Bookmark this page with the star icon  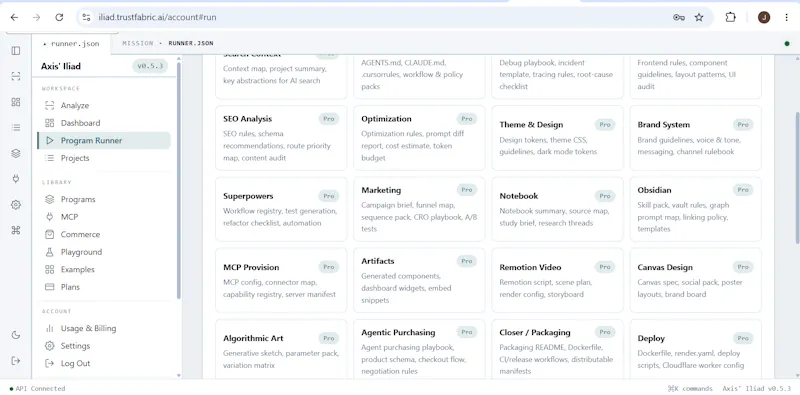[699, 17]
